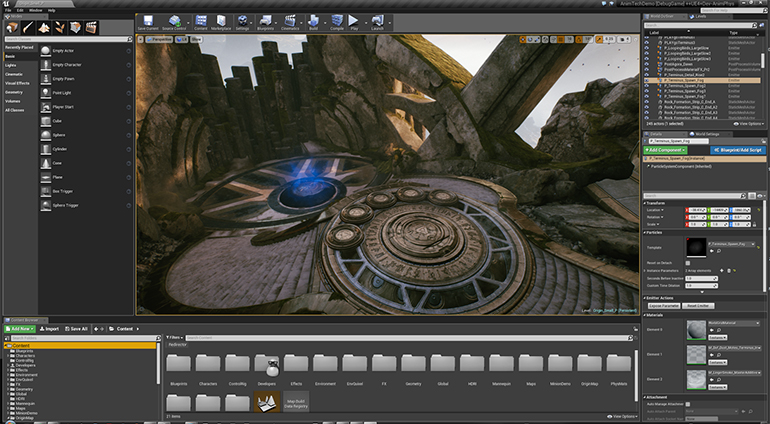
Task: Expand the Characters folder in tree
Action: 8,356
